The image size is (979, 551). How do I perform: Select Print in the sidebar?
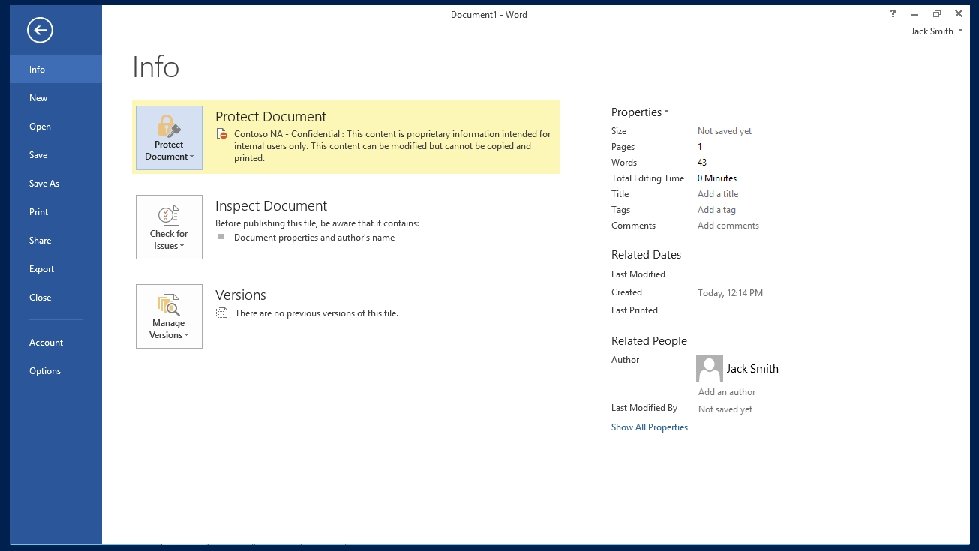pyautogui.click(x=56, y=212)
